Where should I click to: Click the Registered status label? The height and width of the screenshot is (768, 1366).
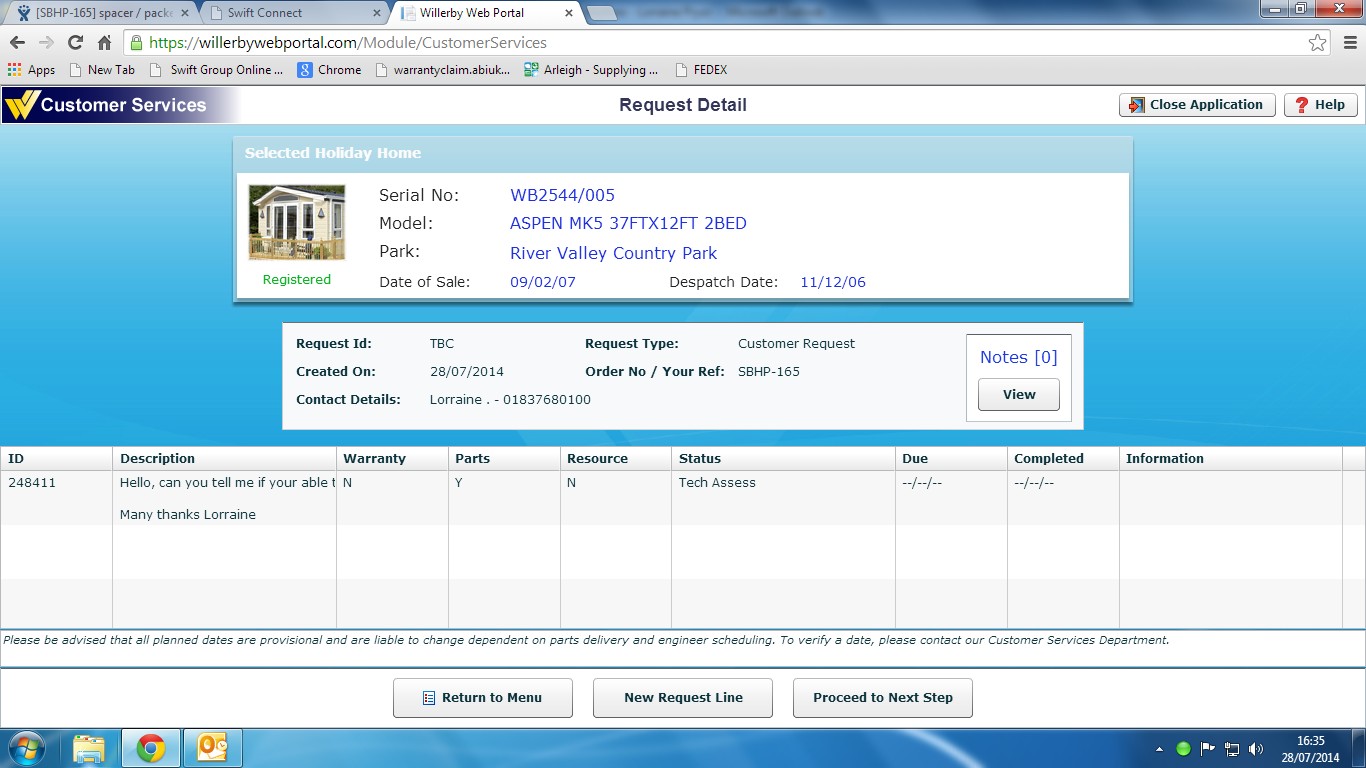[x=297, y=280]
